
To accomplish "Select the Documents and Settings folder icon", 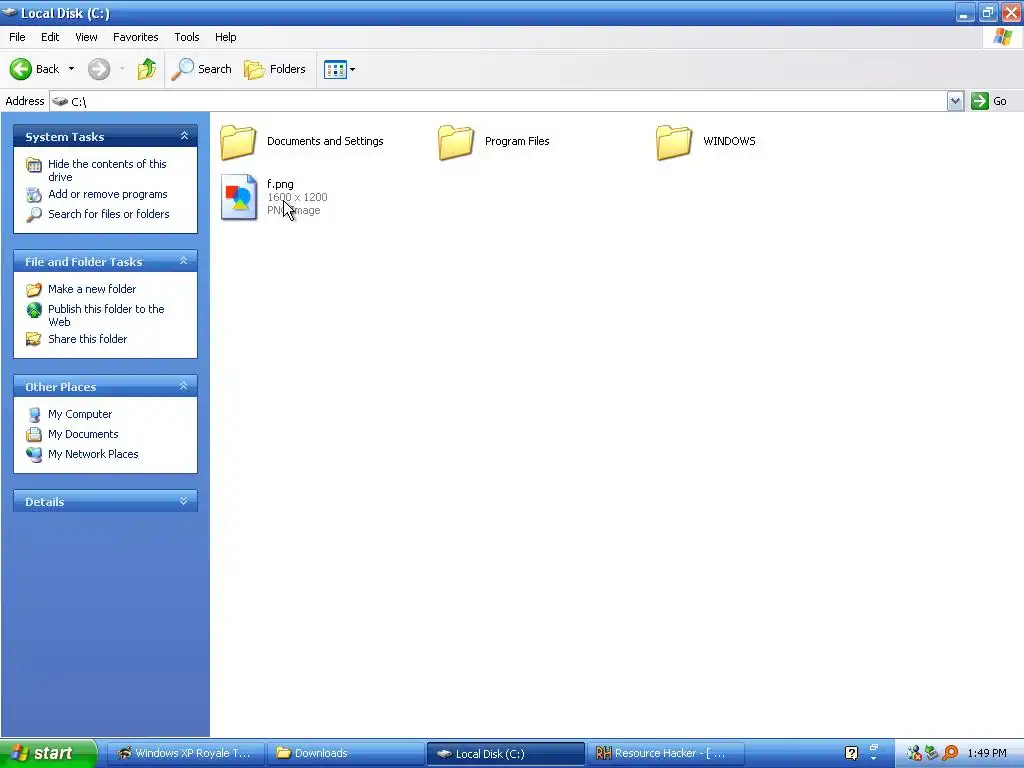I will pos(238,142).
